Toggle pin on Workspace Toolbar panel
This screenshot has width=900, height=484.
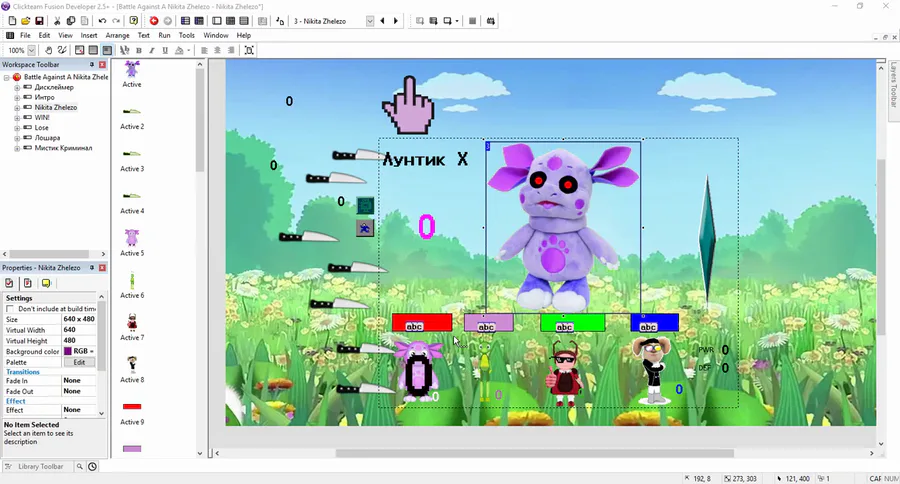click(91, 64)
